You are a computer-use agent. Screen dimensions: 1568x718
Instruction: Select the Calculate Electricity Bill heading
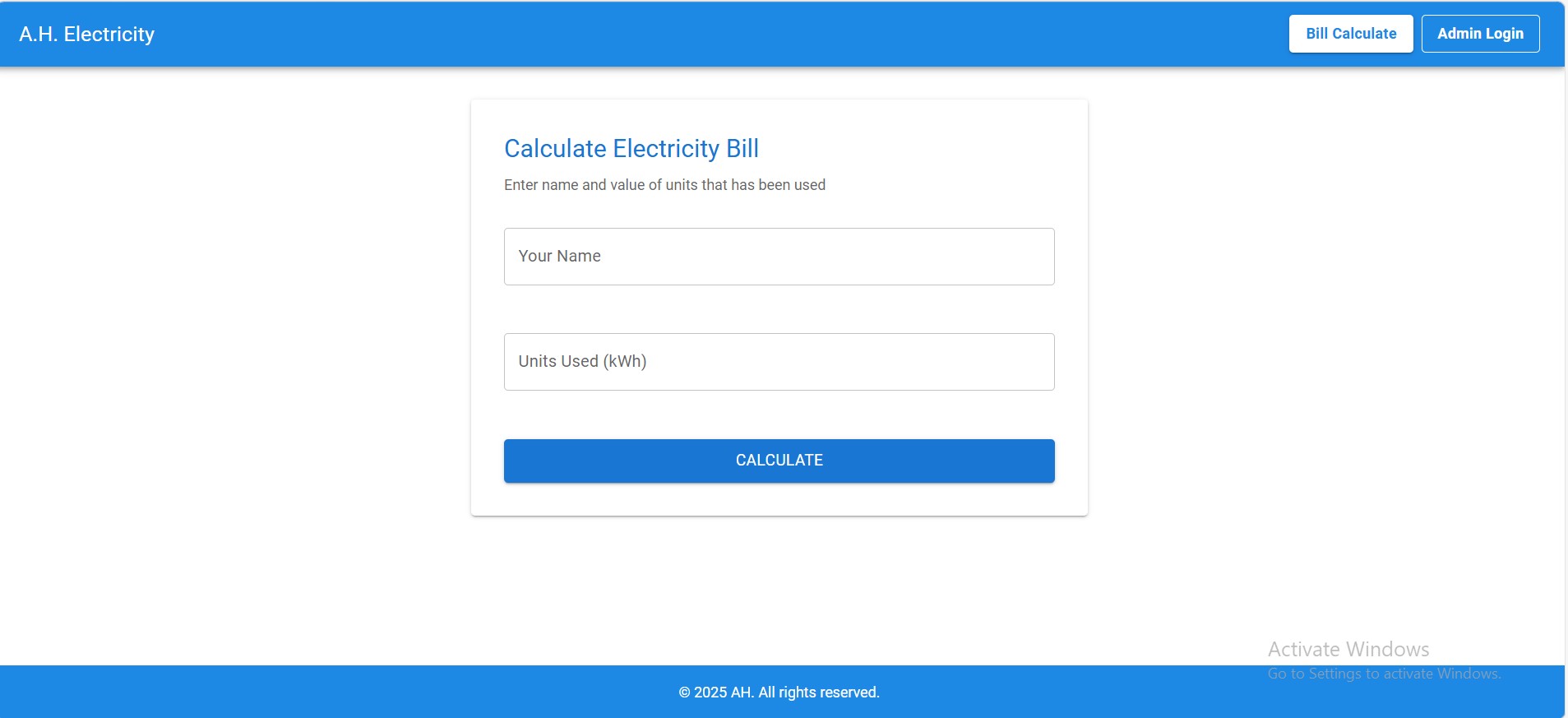(631, 148)
